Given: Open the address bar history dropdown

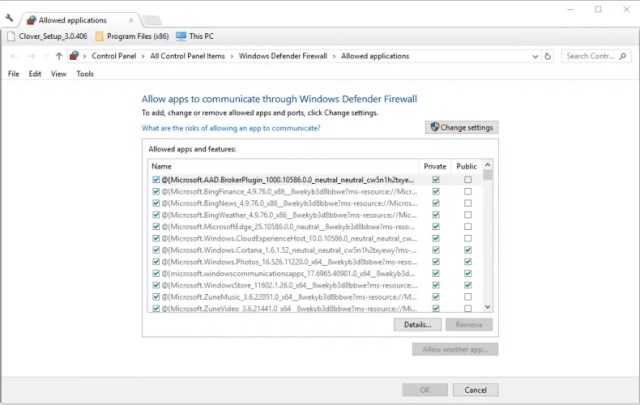Looking at the screenshot, I should click(535, 57).
